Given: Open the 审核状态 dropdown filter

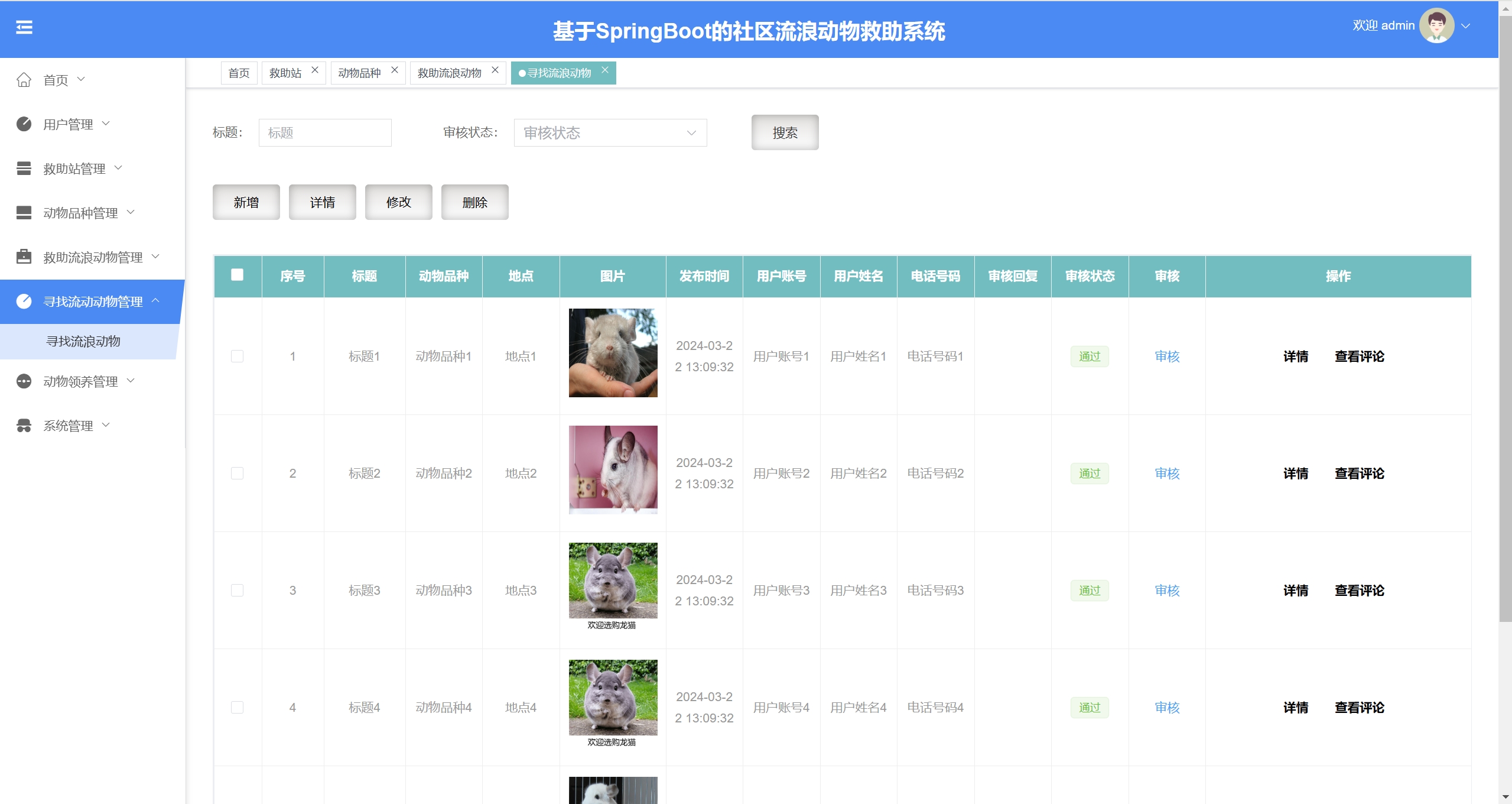Looking at the screenshot, I should 610,132.
